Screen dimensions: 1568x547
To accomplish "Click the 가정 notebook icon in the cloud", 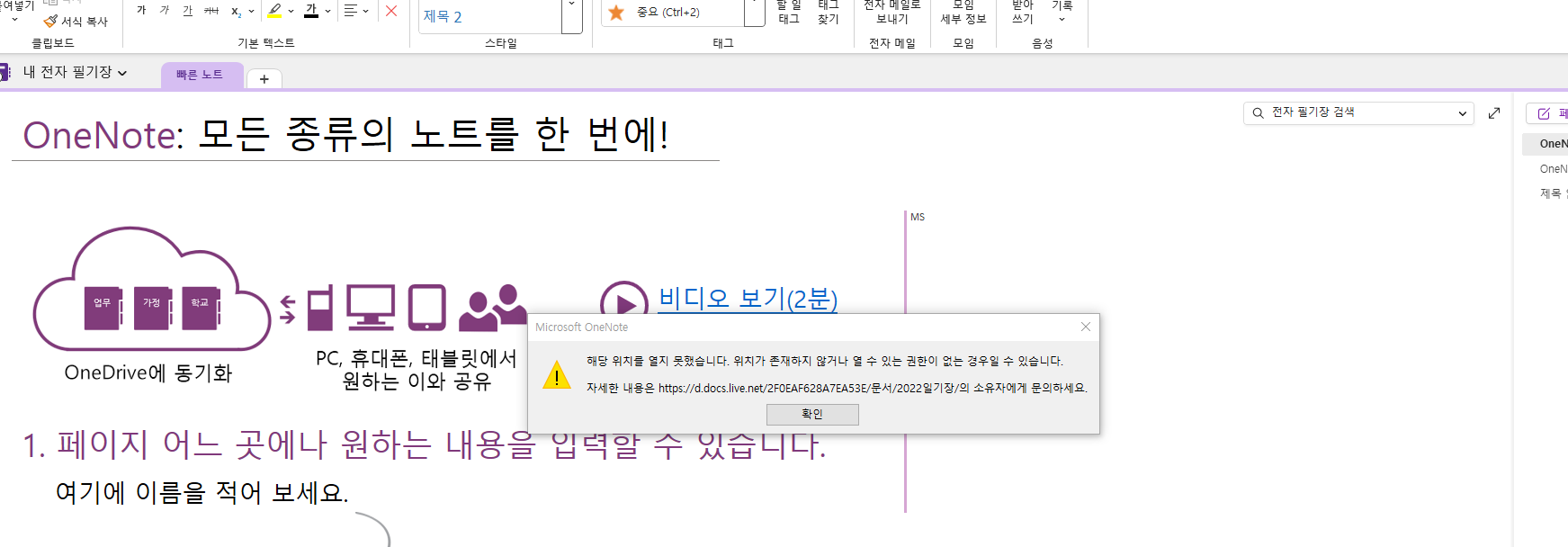I will tap(153, 309).
